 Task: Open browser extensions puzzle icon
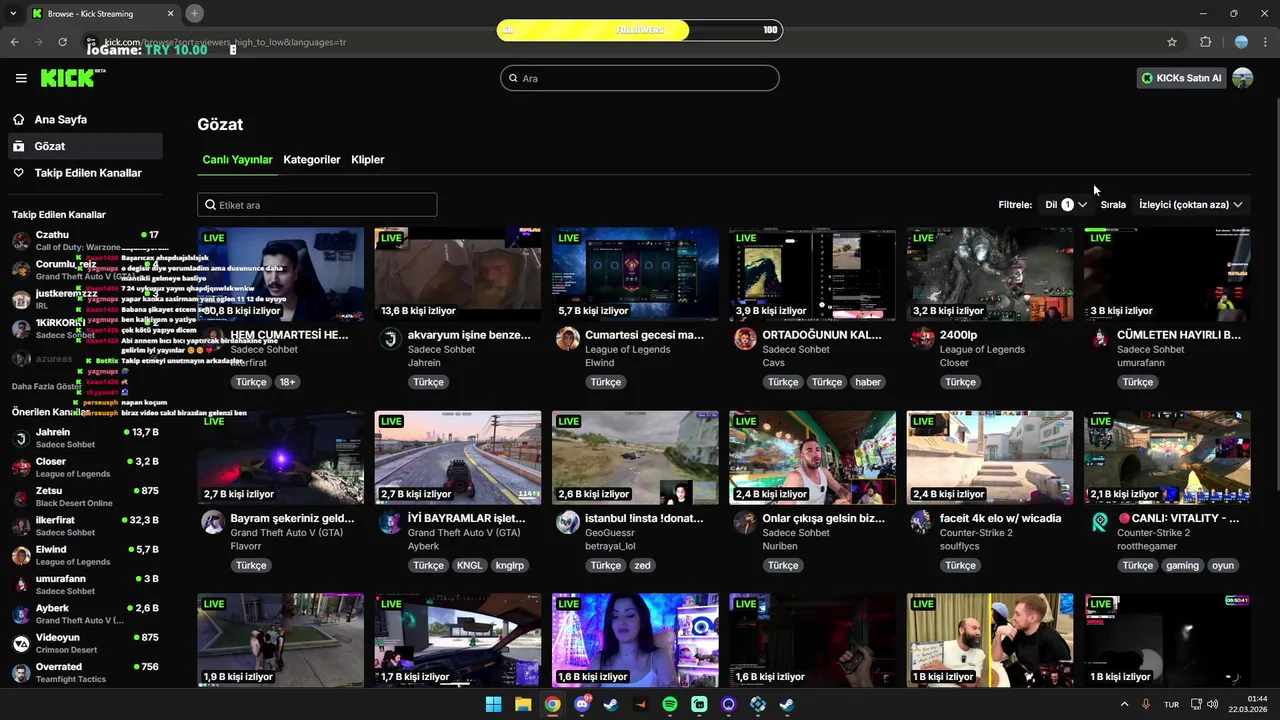tap(1205, 42)
